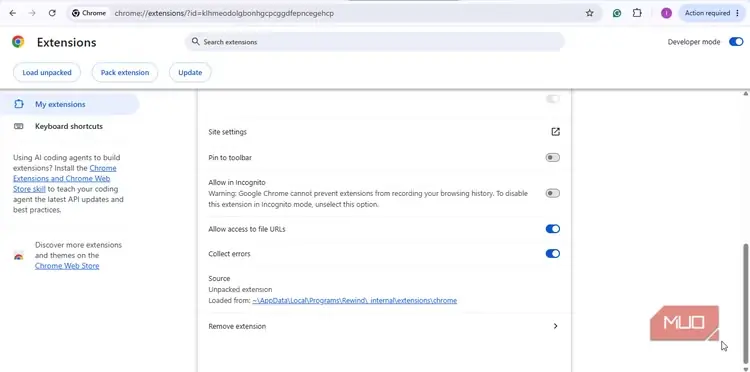Reload the extensions page
Screen dimensions: 750x372
[52, 13]
